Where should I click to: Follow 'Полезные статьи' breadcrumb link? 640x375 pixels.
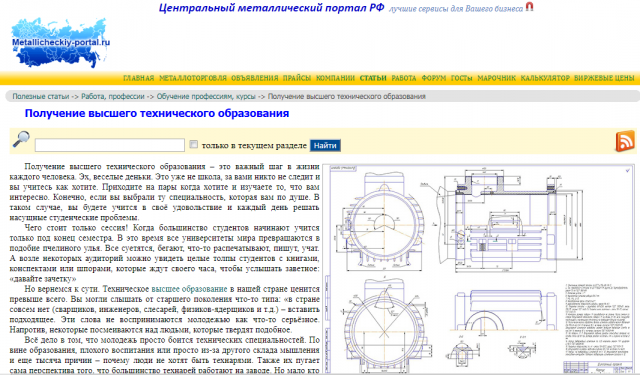[x=41, y=96]
